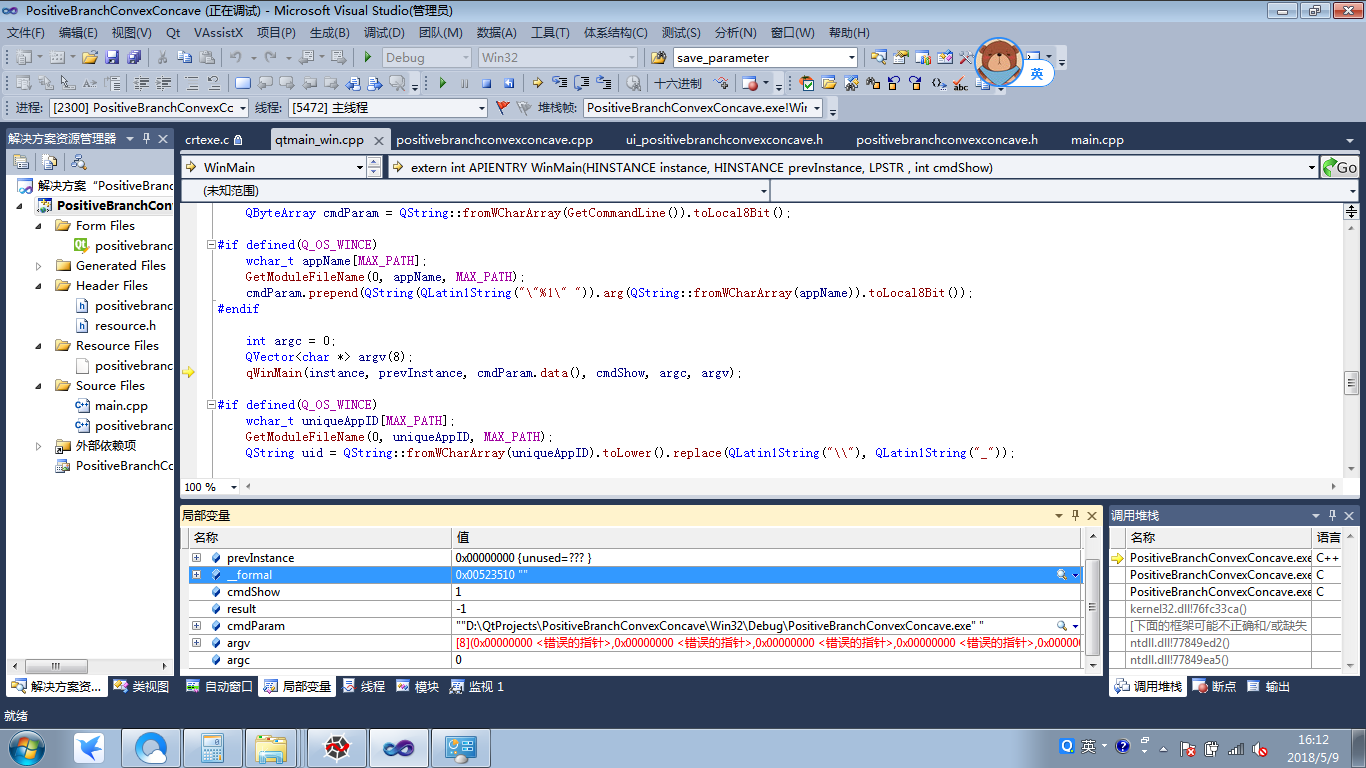The width and height of the screenshot is (1366, 768).
Task: Expand the Generated Files folder
Action: tap(39, 266)
